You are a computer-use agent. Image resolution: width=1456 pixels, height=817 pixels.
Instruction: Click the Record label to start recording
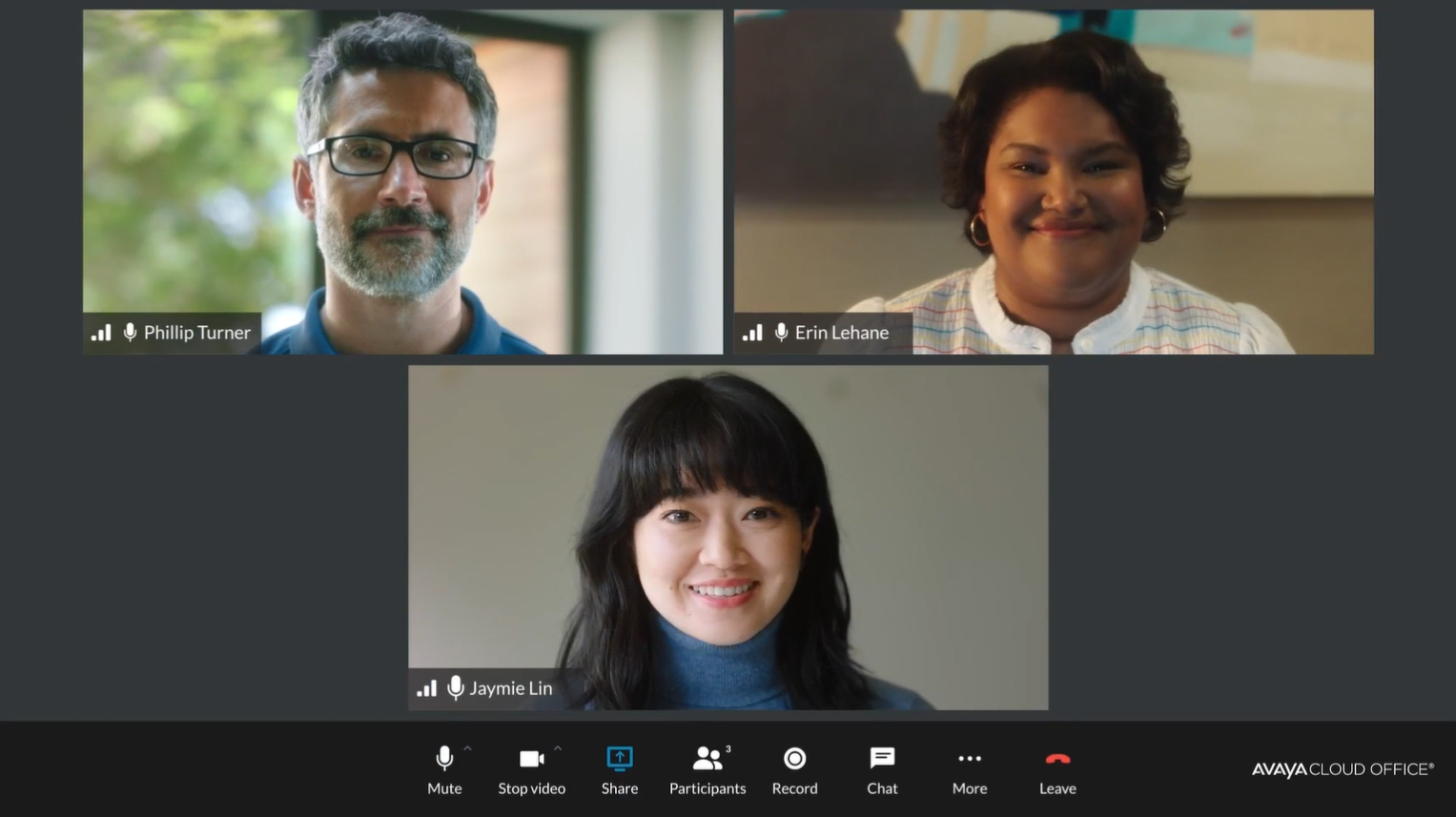pos(794,788)
